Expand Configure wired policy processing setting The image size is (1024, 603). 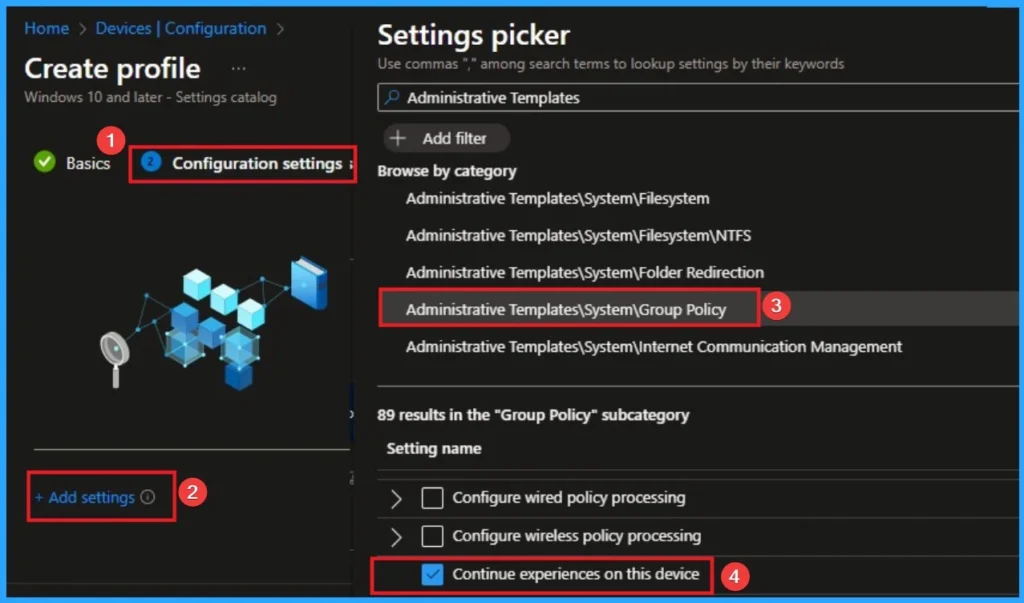click(x=396, y=497)
